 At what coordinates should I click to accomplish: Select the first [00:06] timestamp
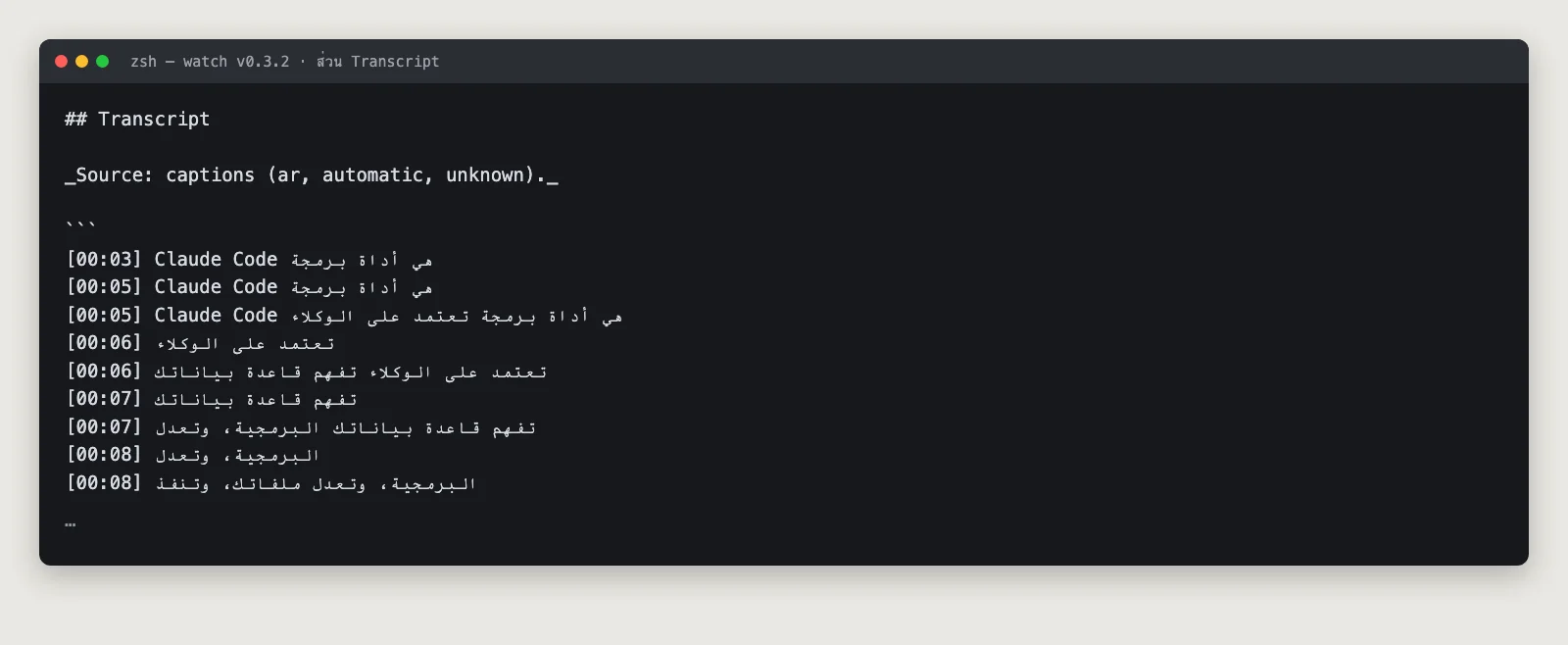tap(104, 342)
